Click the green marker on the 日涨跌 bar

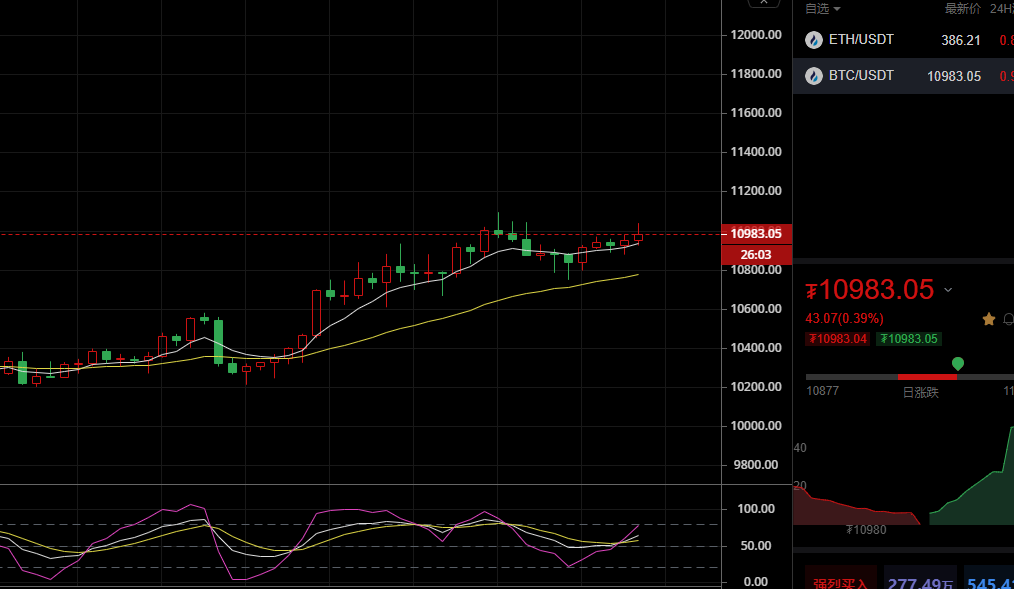click(x=958, y=363)
